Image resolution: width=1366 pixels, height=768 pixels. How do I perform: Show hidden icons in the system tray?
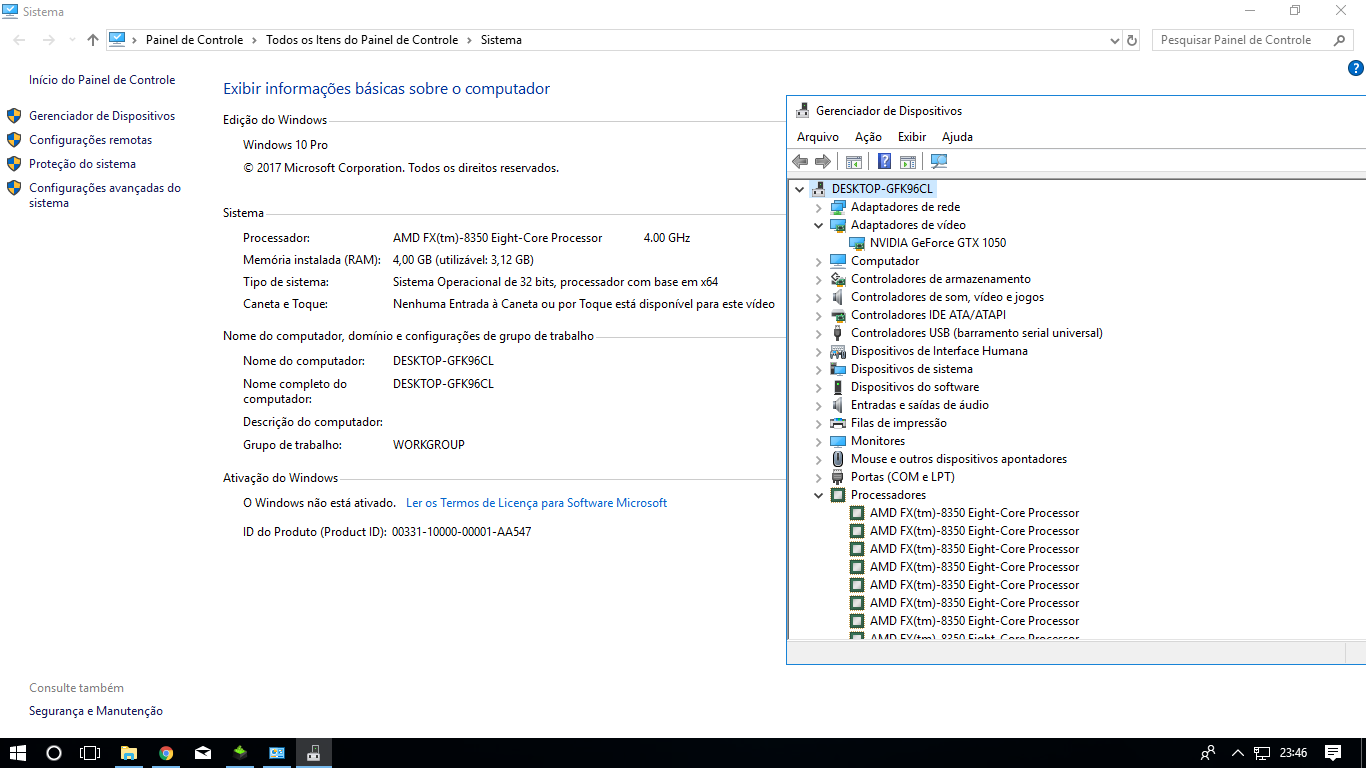coord(1237,753)
